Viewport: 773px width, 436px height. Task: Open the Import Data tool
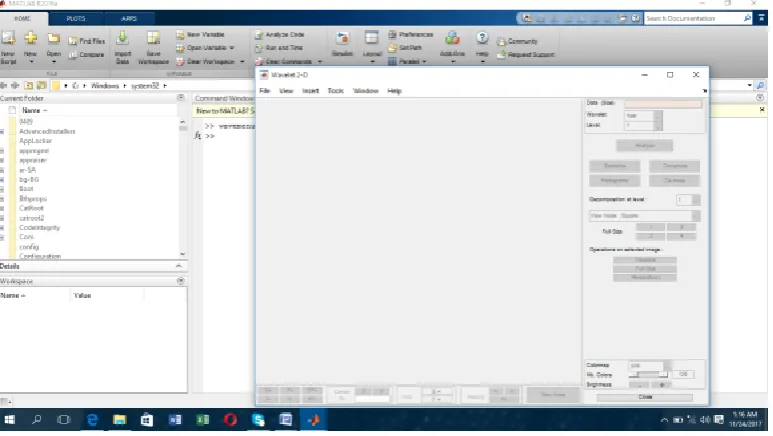click(x=122, y=38)
